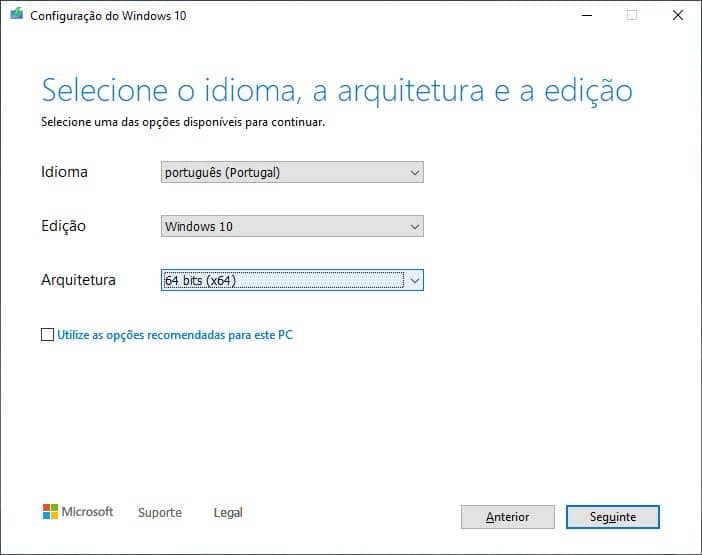702x555 pixels.
Task: Click the 'Windows 10' edition combo box
Action: click(x=292, y=226)
